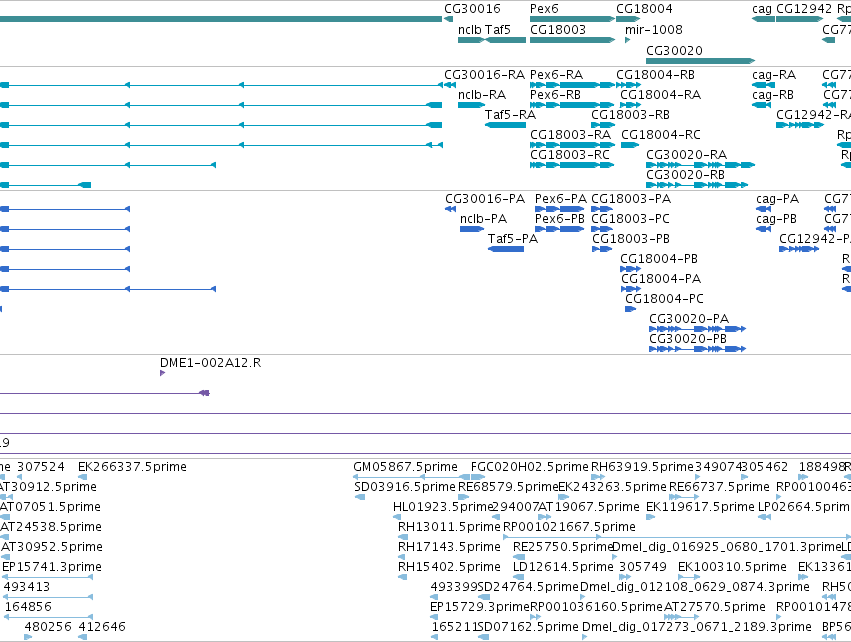The height and width of the screenshot is (642, 851).
Task: Select the Pex6-RA transcript label
Action: [x=556, y=75]
